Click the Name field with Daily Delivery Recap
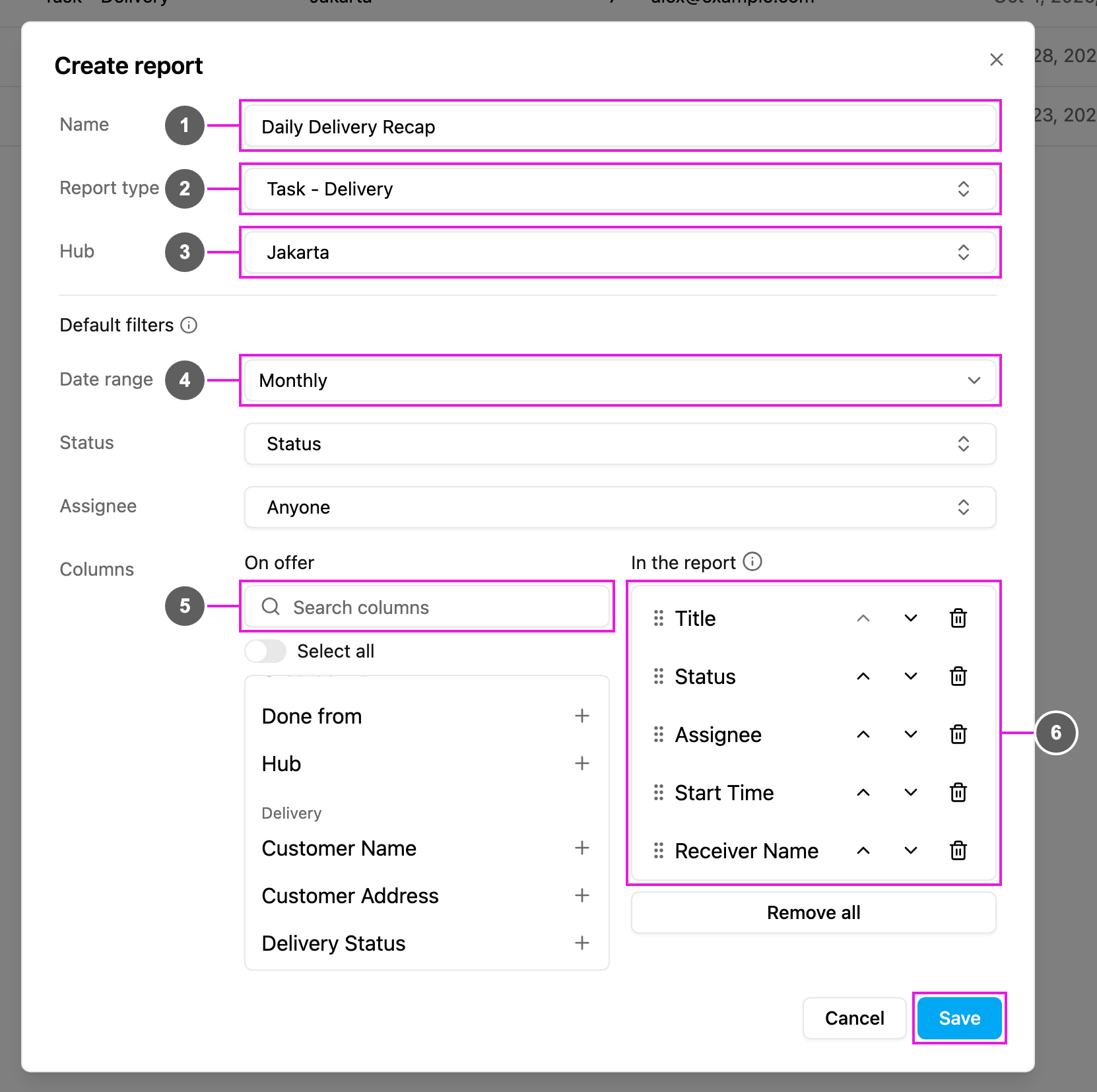This screenshot has width=1097, height=1092. [620, 126]
